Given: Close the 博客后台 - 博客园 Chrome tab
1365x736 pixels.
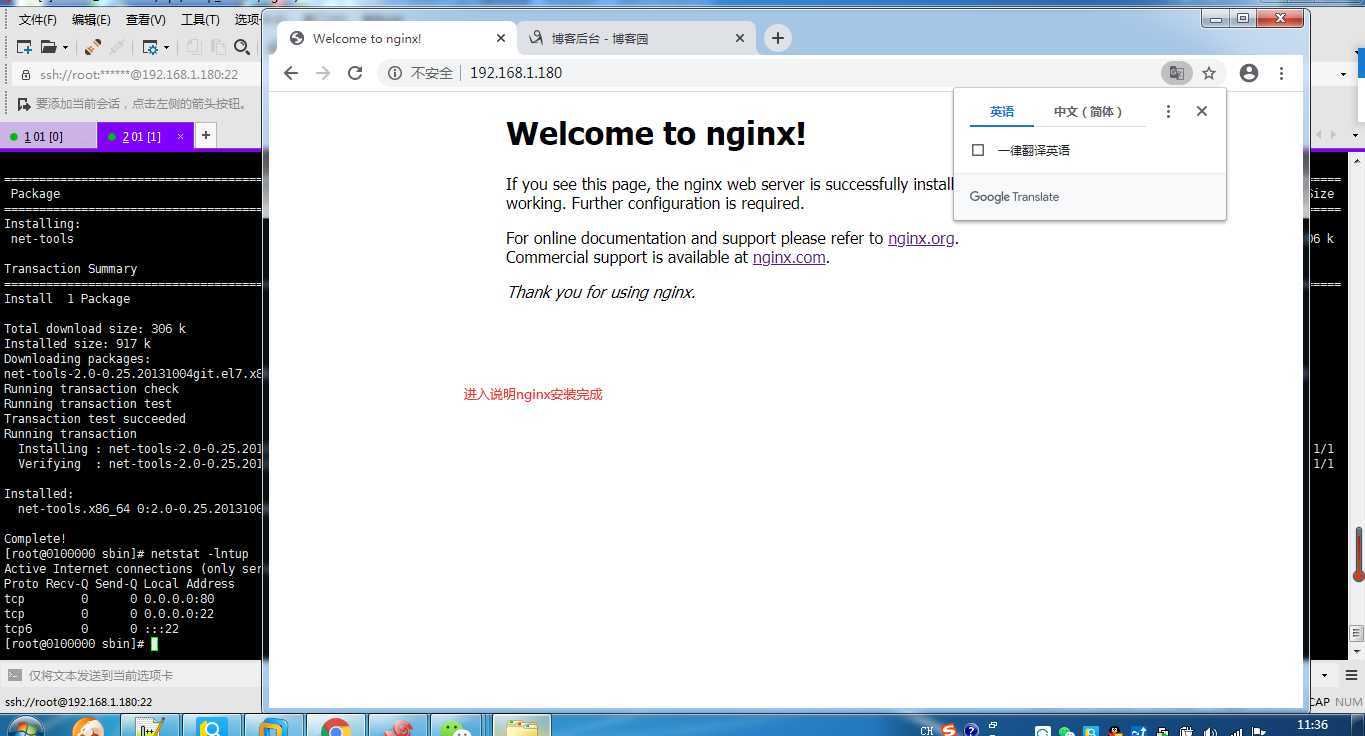Looking at the screenshot, I should coord(740,38).
